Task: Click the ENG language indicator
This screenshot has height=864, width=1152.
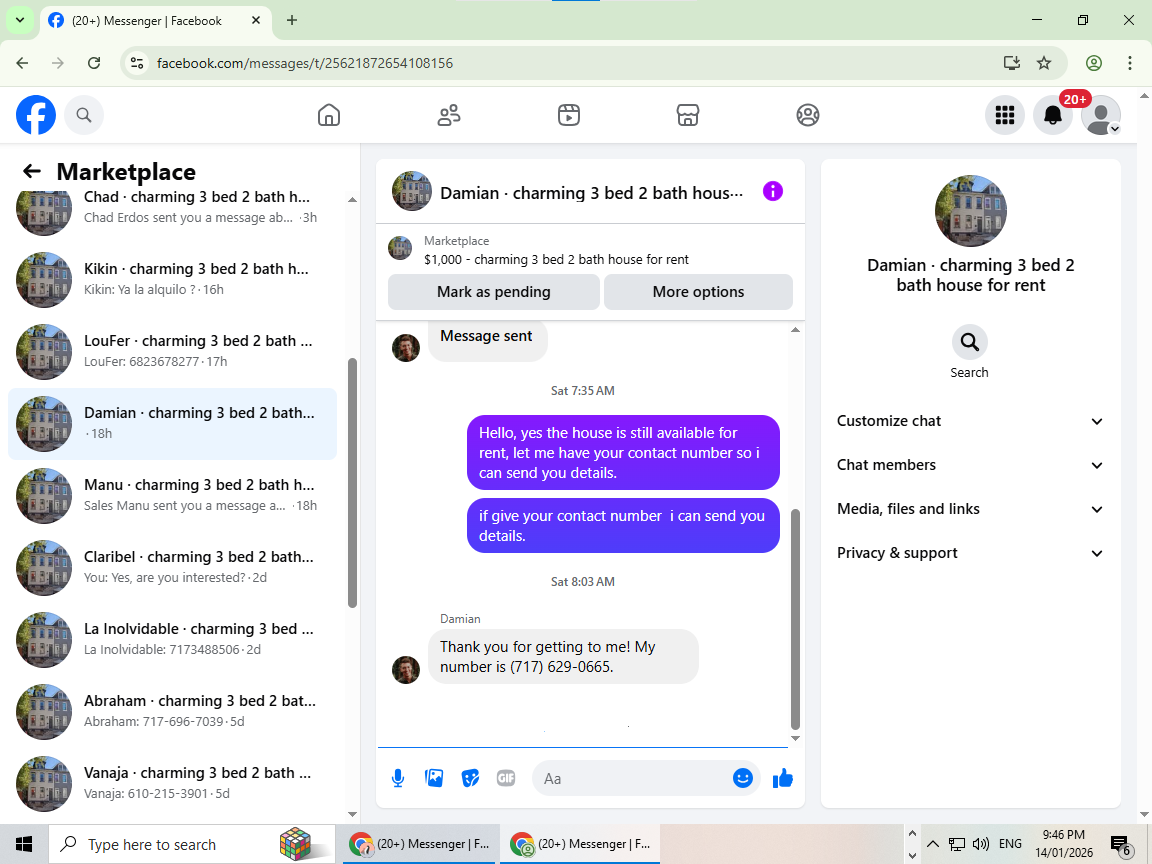Action: coord(1010,843)
